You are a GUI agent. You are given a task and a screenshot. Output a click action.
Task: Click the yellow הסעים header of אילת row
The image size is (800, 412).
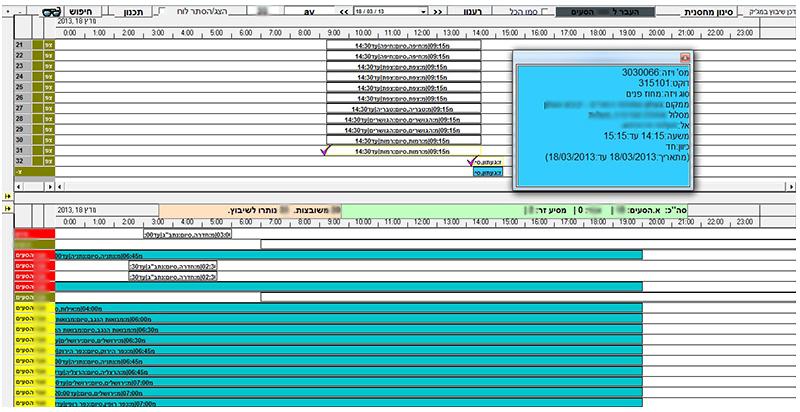click(x=35, y=308)
